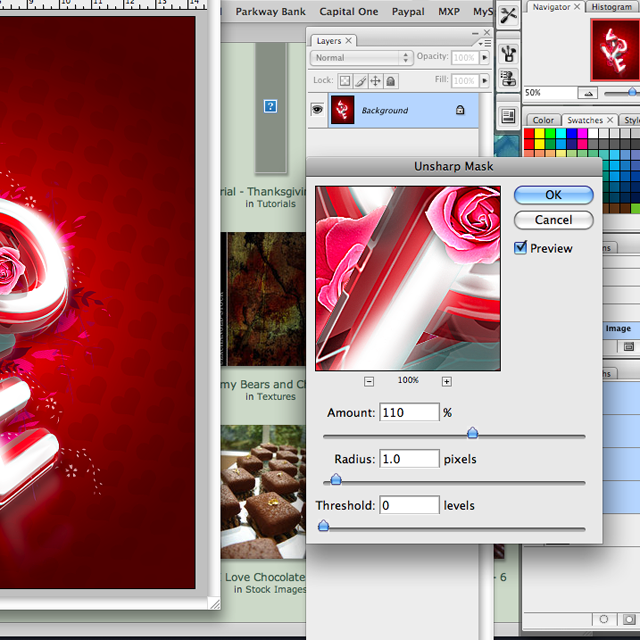Click the lock position move icon
This screenshot has height=640, width=640.
tap(375, 81)
